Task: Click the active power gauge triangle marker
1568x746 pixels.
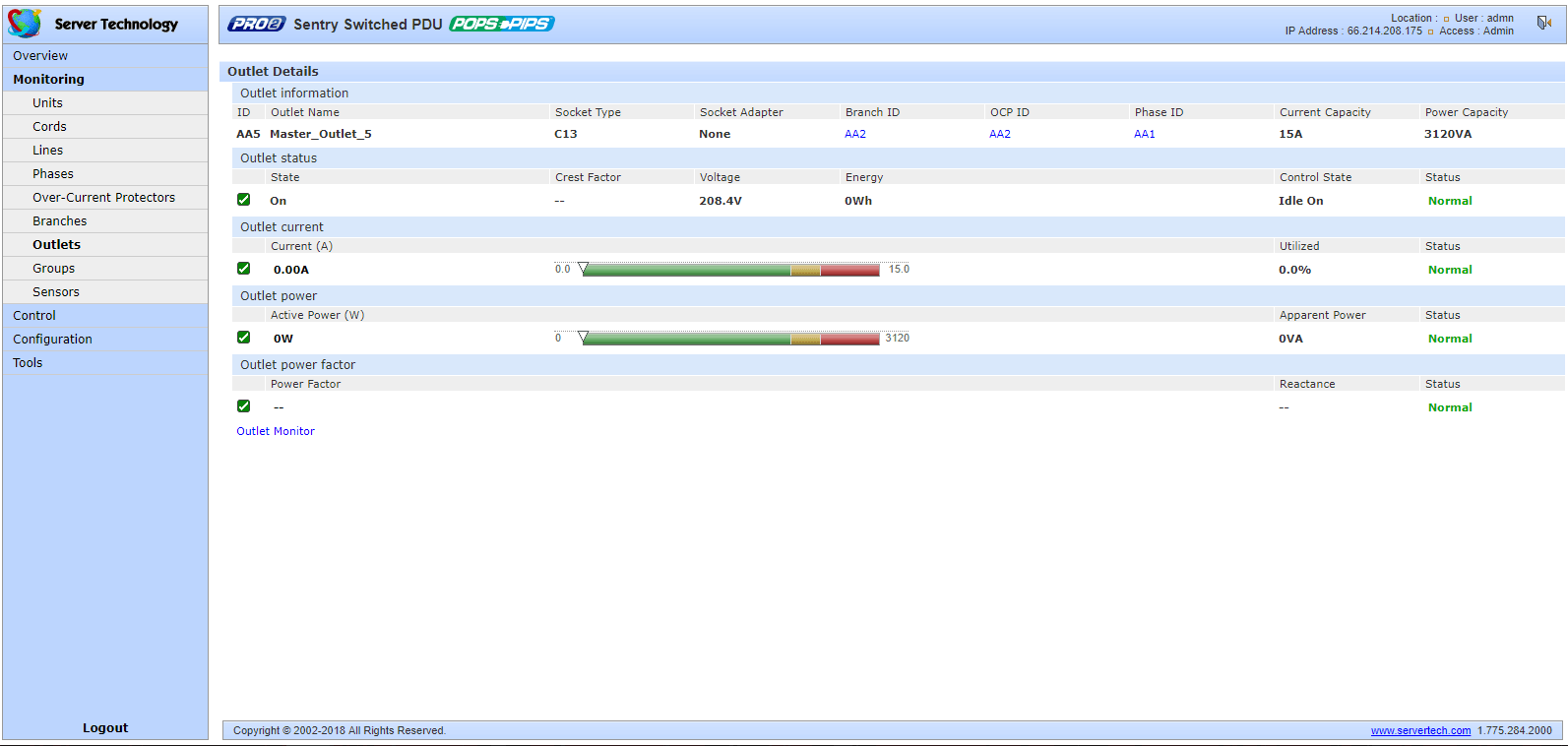Action: pos(583,338)
